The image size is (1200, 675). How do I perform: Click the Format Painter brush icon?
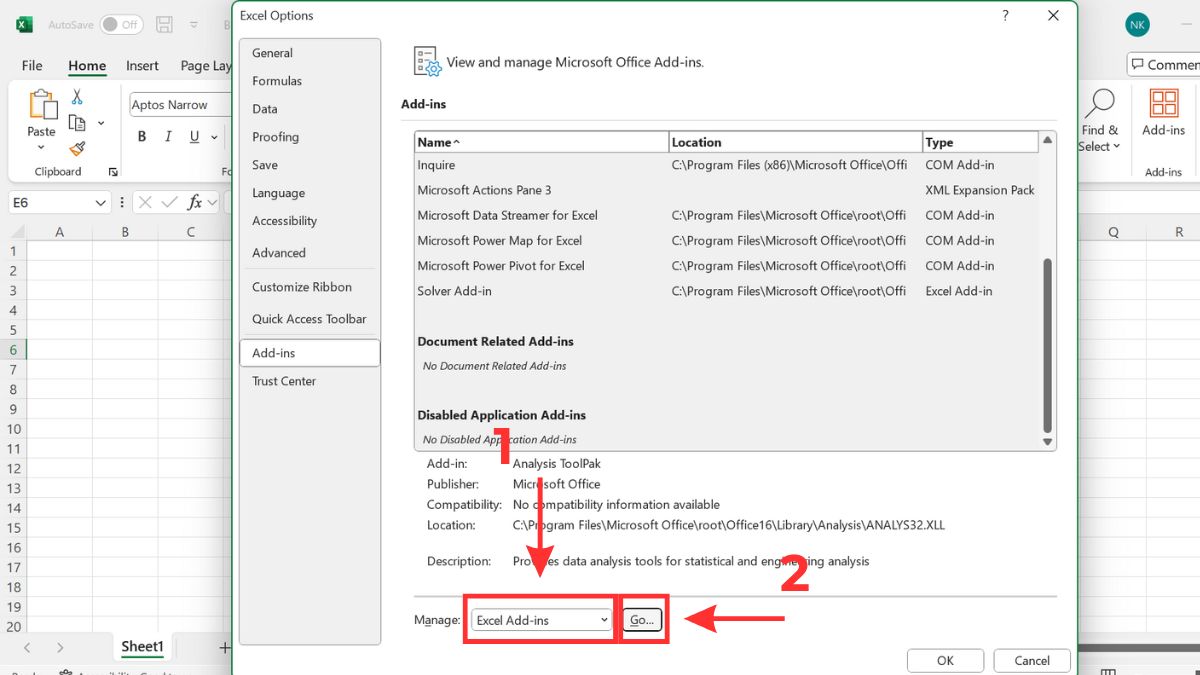[x=77, y=149]
